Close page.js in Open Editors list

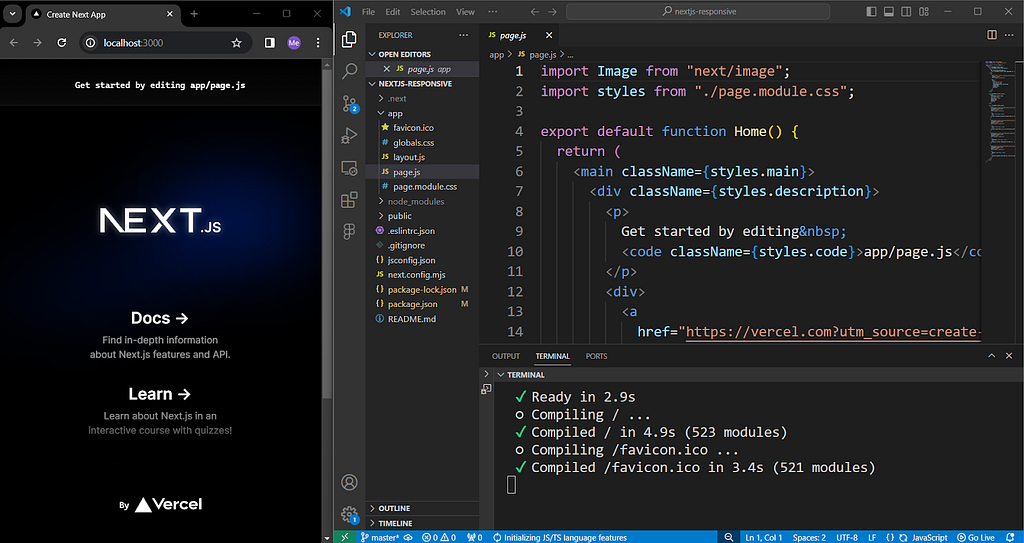click(x=387, y=69)
